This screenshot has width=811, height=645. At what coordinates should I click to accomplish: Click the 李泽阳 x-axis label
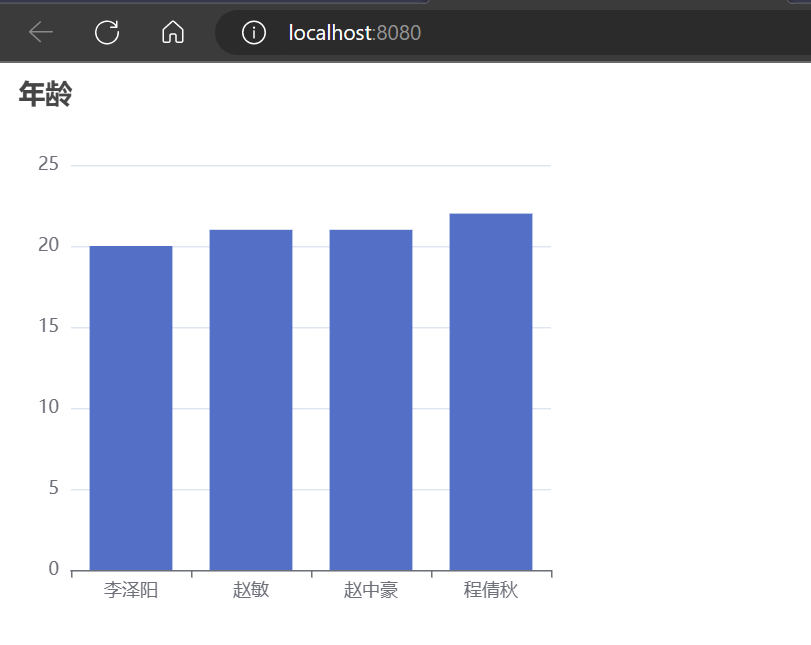click(x=131, y=591)
